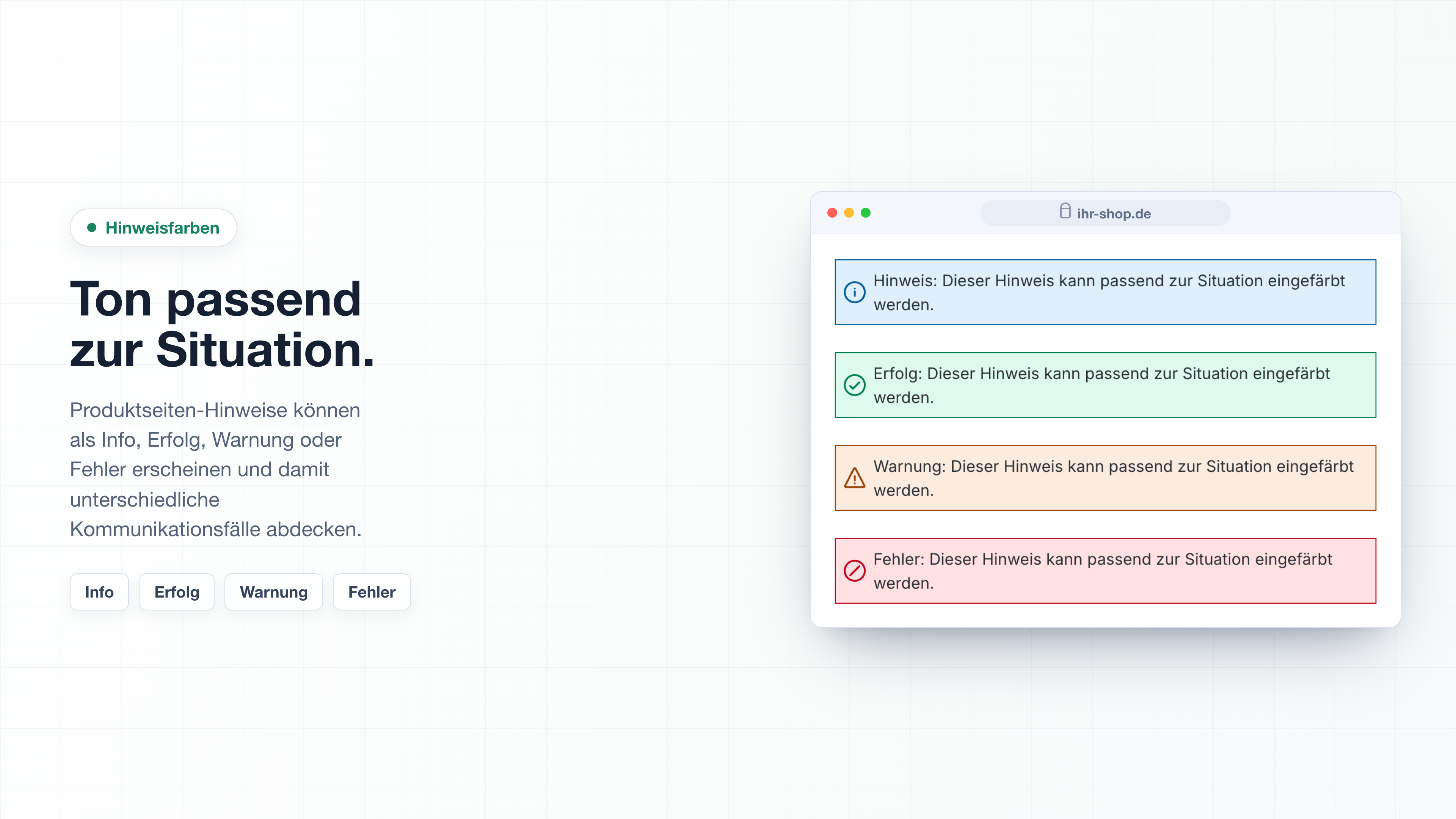This screenshot has height=819, width=1456.
Task: Select the Info chip
Action: [x=99, y=592]
